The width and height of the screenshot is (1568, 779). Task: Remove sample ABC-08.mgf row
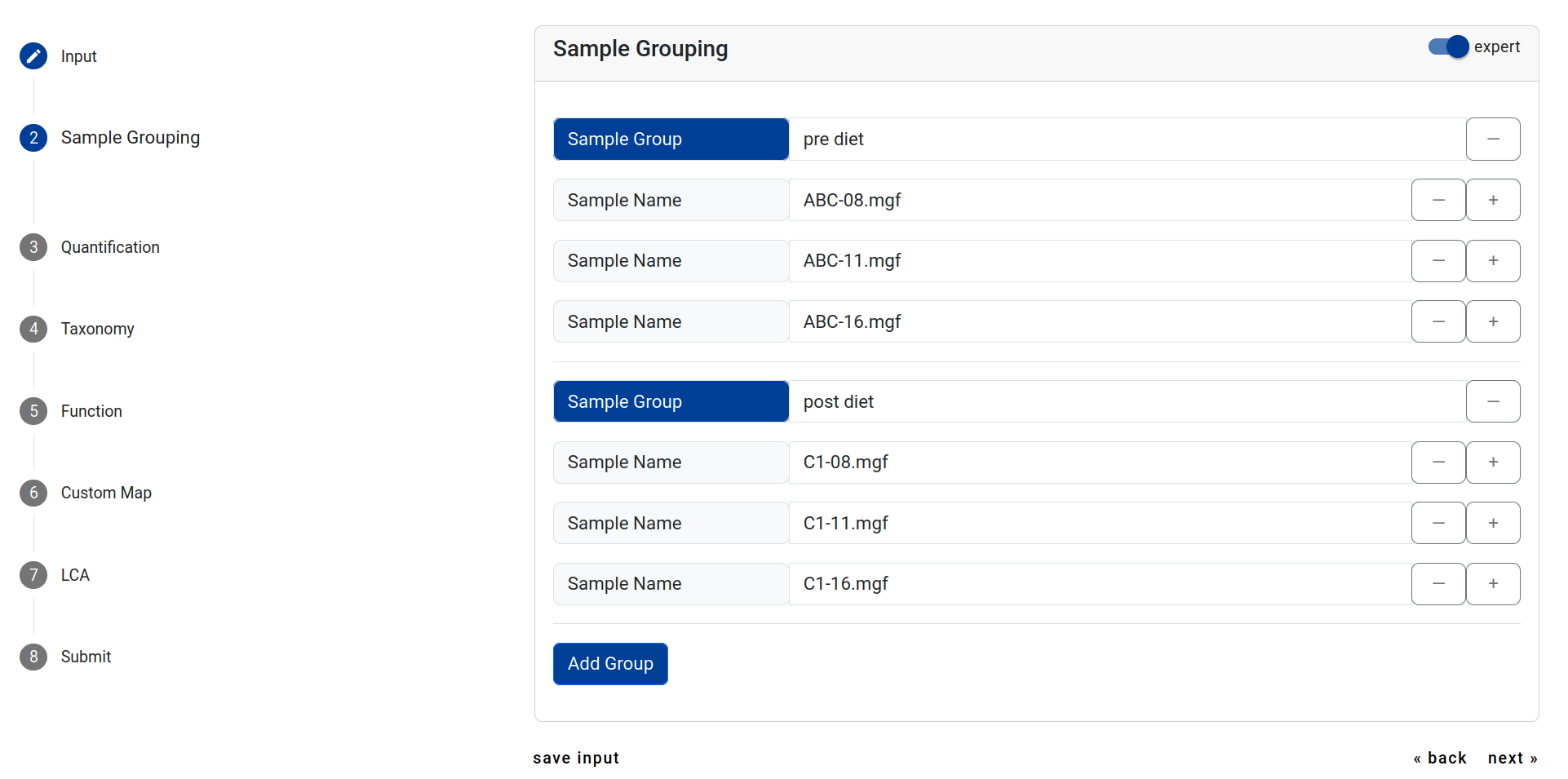click(1437, 200)
